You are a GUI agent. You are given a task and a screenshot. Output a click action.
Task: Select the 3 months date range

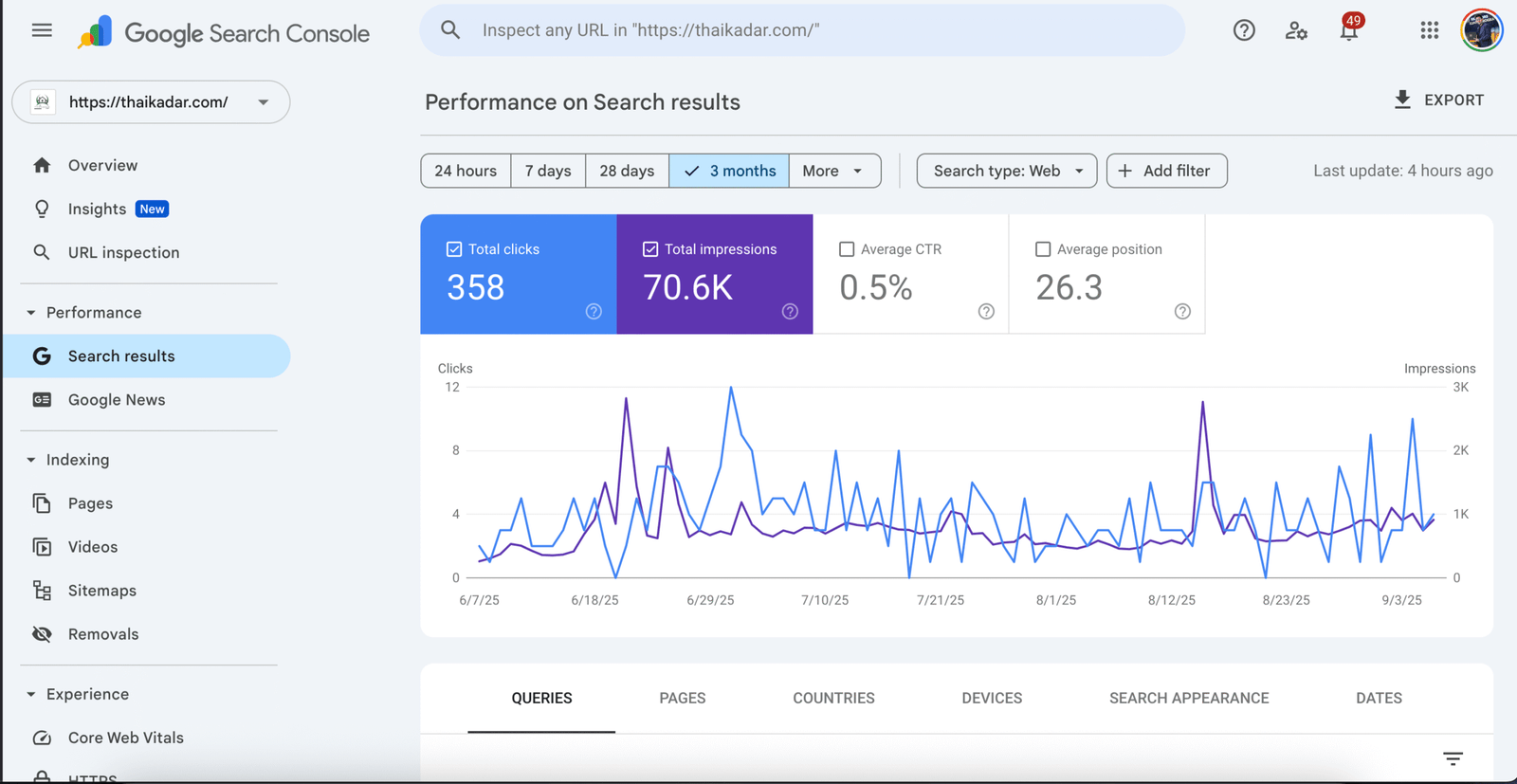(x=729, y=171)
